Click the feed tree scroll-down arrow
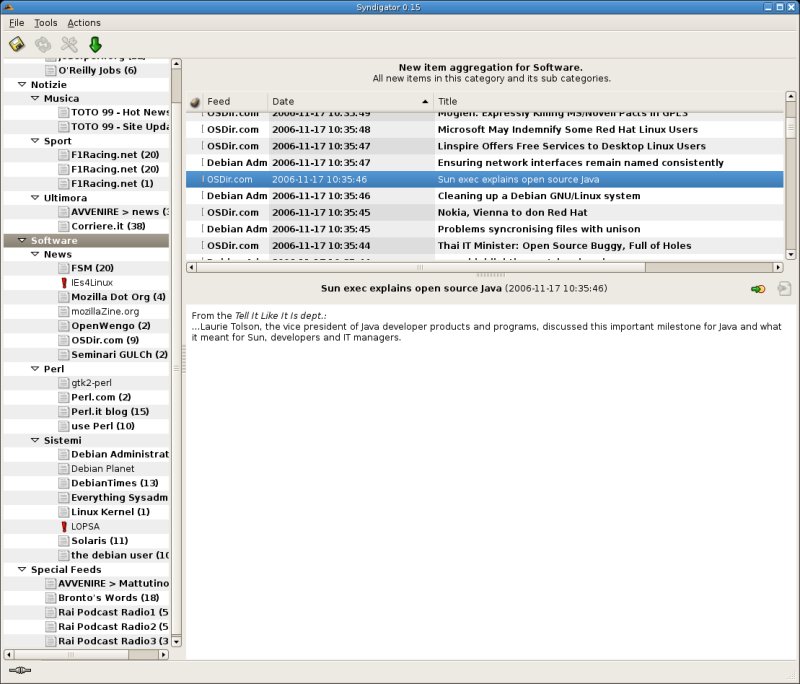Screen dimensions: 800x684 pyautogui.click(x=177, y=642)
